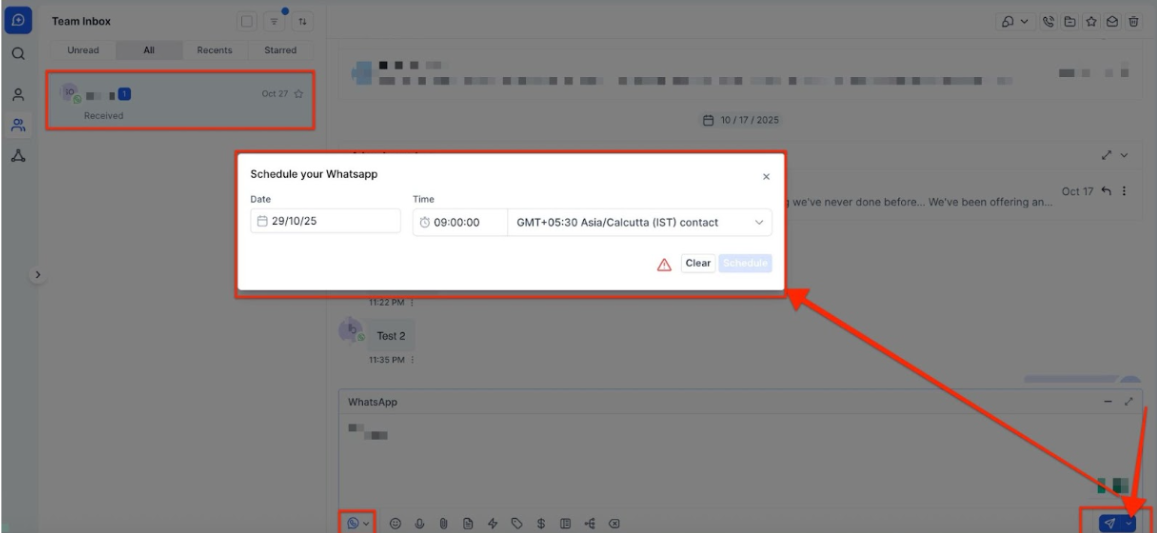The height and width of the screenshot is (533, 1157).
Task: Open the send options dropdown arrow
Action: click(x=1130, y=523)
